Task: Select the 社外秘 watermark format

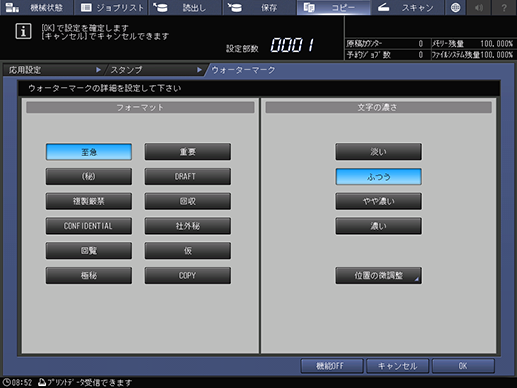Action: [x=188, y=226]
